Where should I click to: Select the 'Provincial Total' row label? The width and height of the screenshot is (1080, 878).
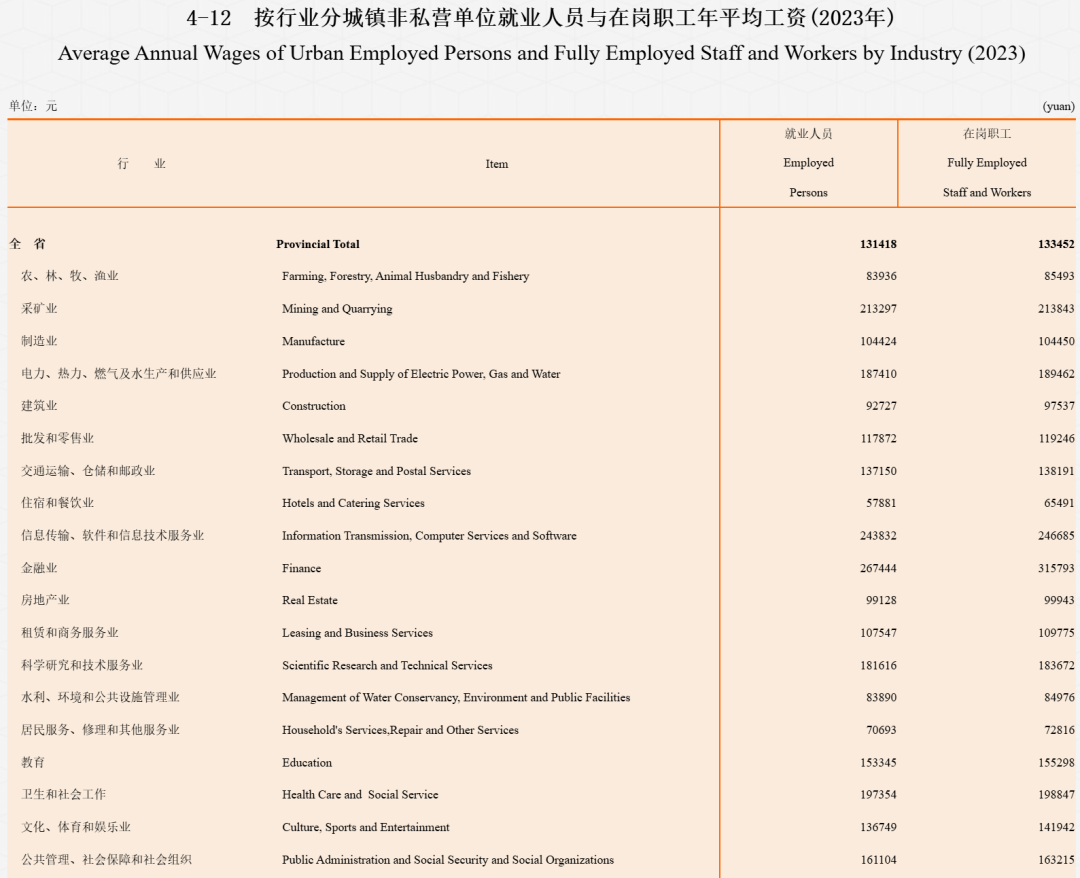point(318,244)
